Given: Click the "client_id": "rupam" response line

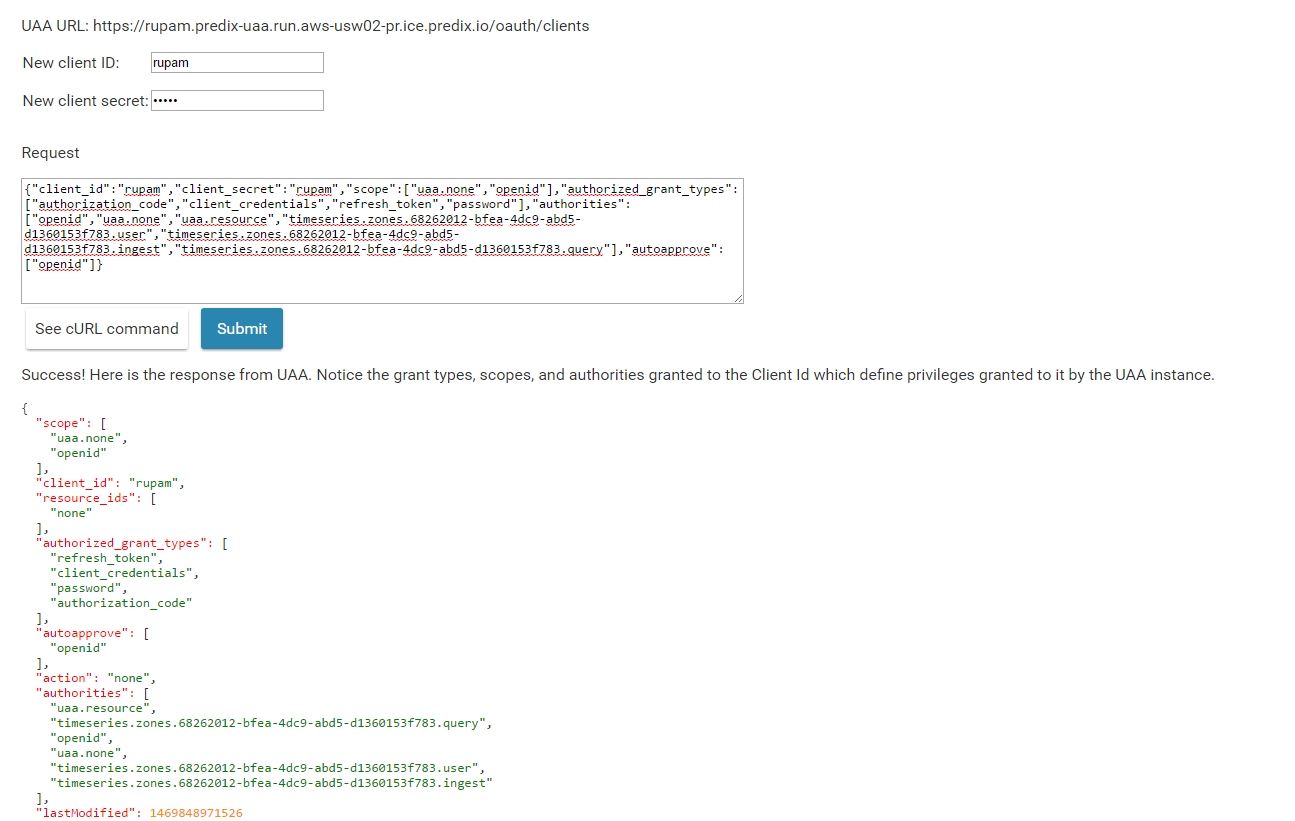Looking at the screenshot, I should point(111,483).
